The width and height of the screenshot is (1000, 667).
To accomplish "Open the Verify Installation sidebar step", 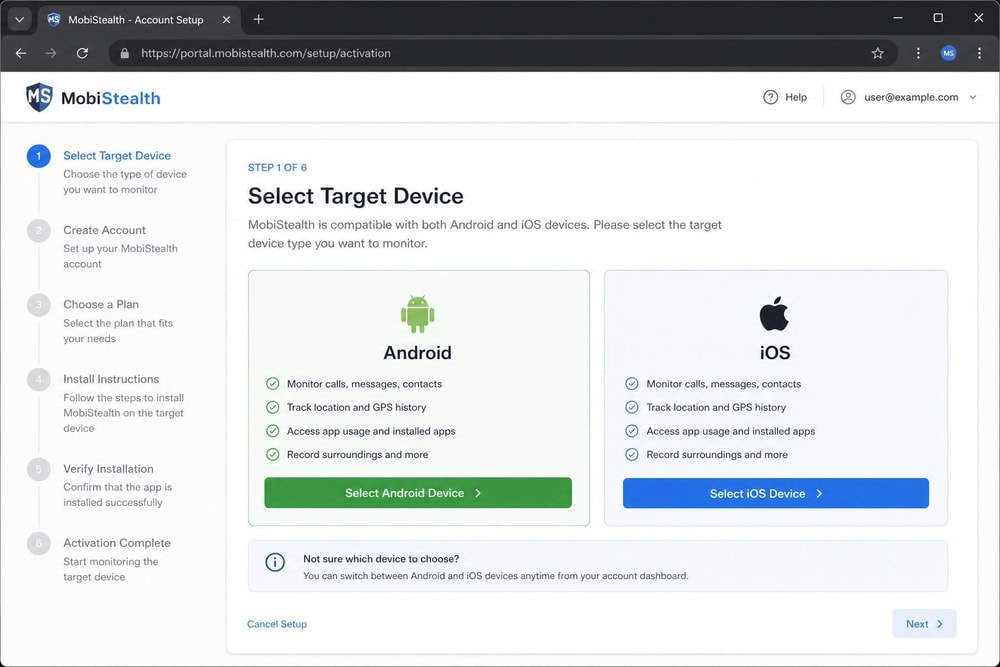I will pos(108,469).
